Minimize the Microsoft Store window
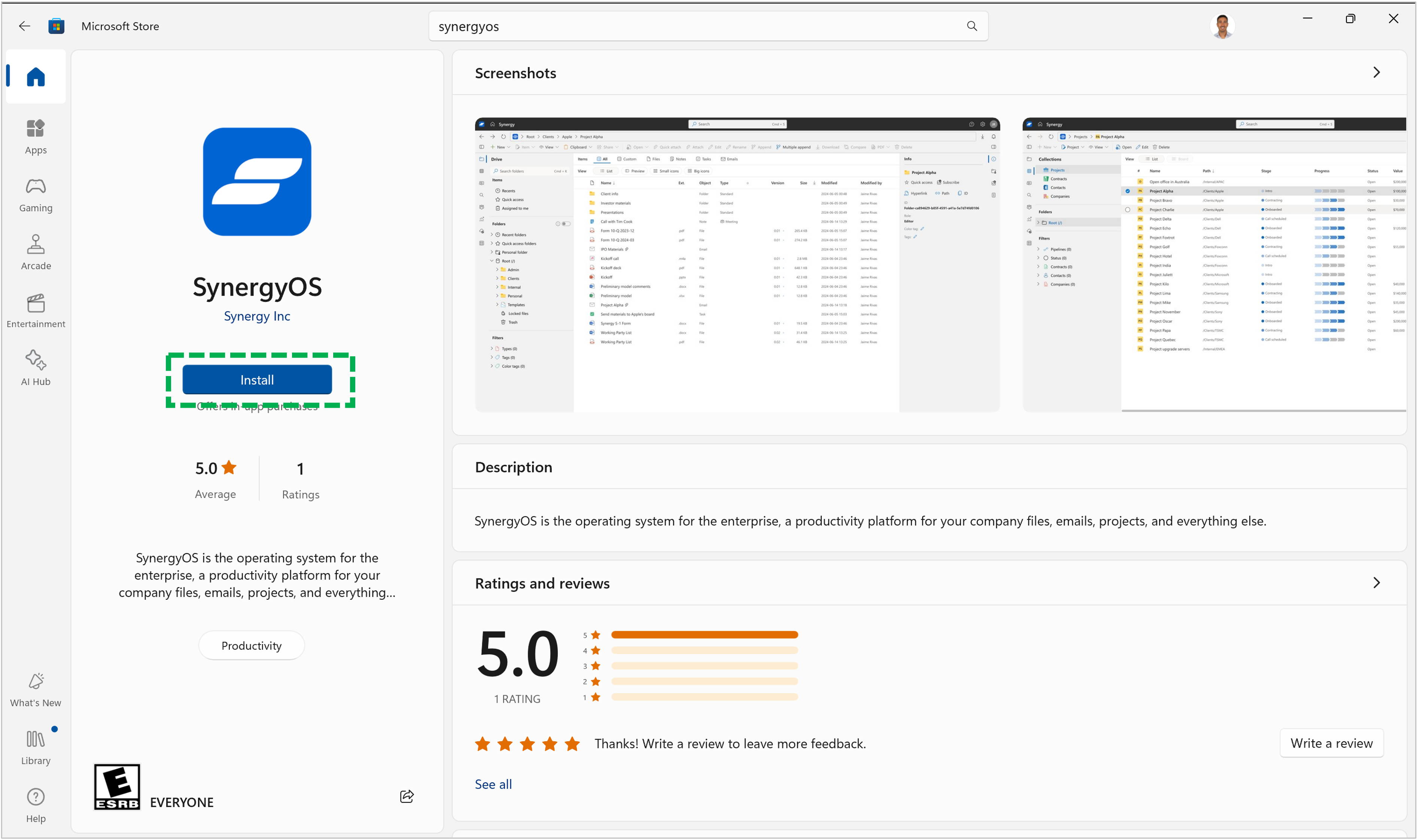Image resolution: width=1417 pixels, height=840 pixels. (x=1307, y=19)
